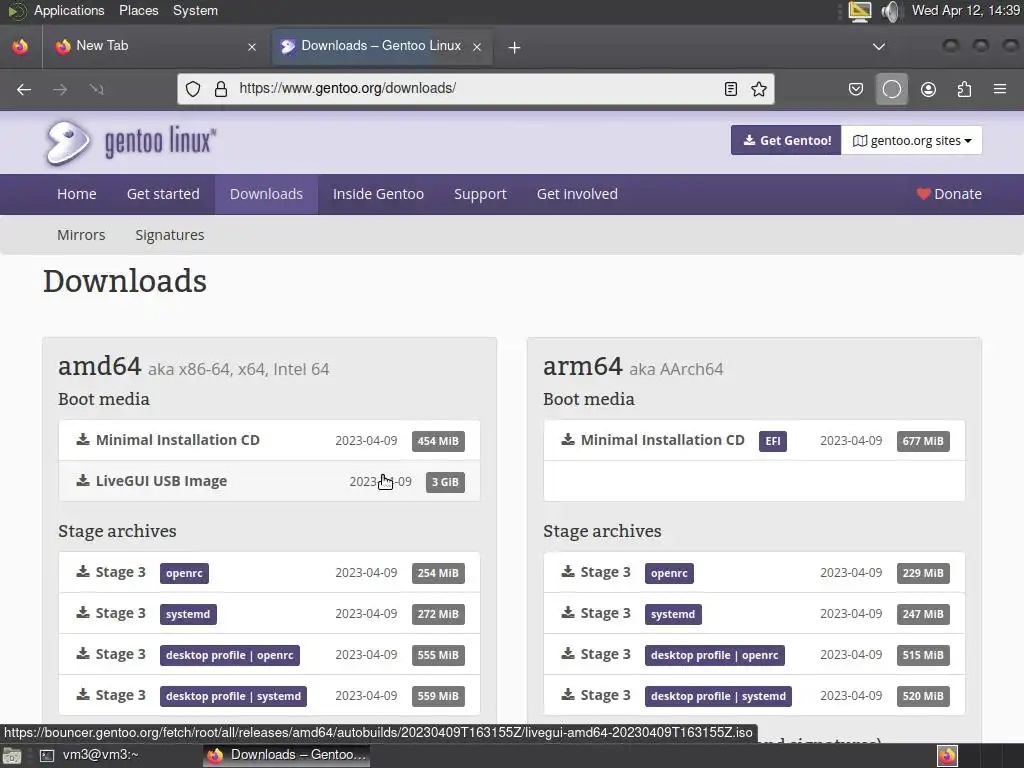1024x768 pixels.
Task: Click download icon for amd64 Stage 3 systemd
Action: (83, 613)
